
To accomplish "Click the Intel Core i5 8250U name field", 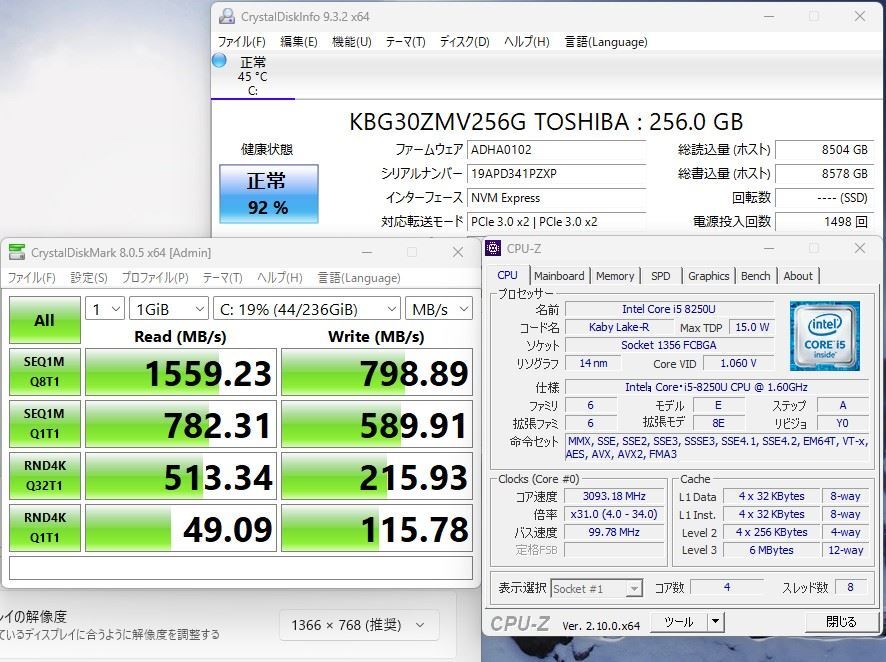I will 669,309.
